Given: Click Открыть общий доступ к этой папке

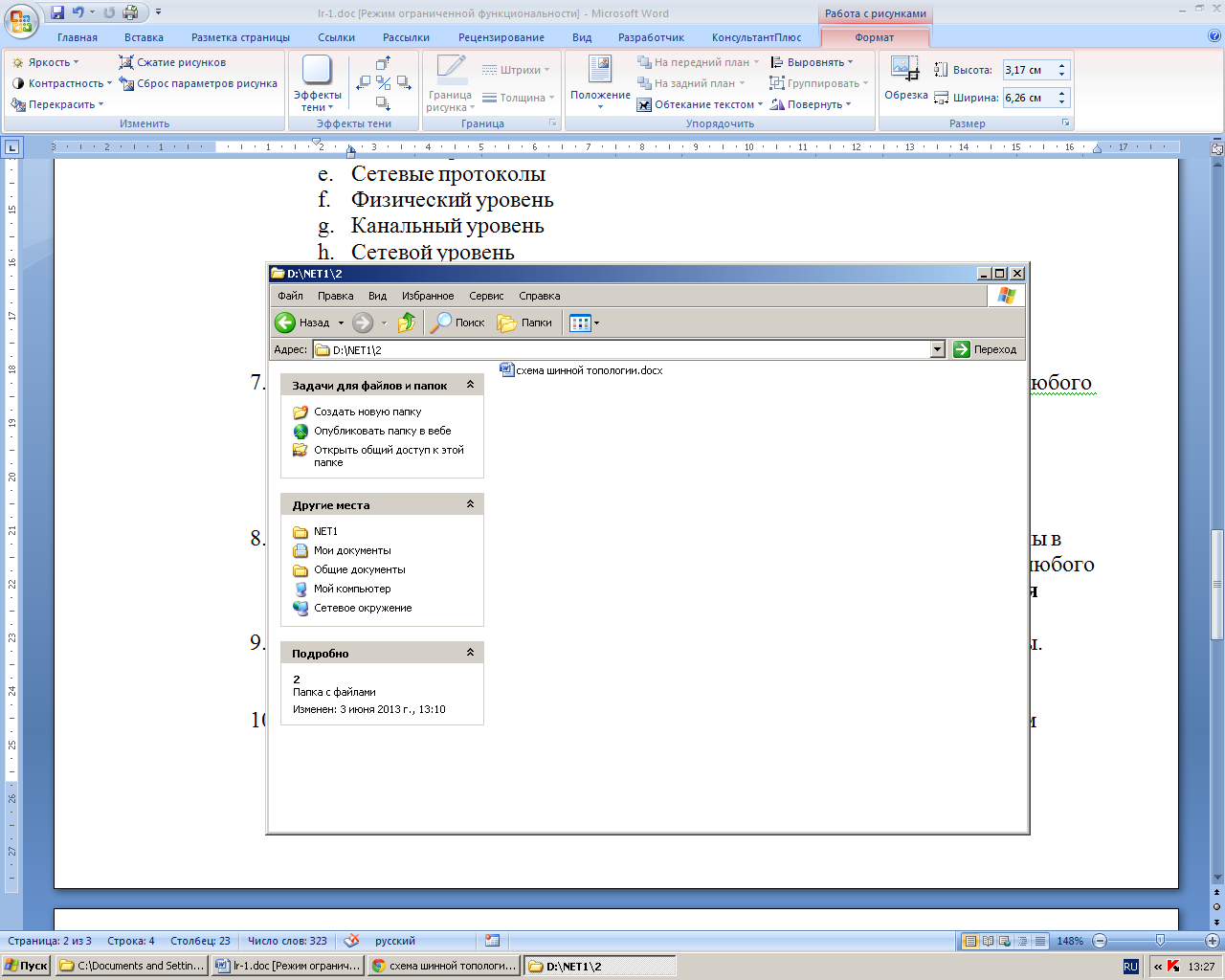Looking at the screenshot, I should point(389,456).
